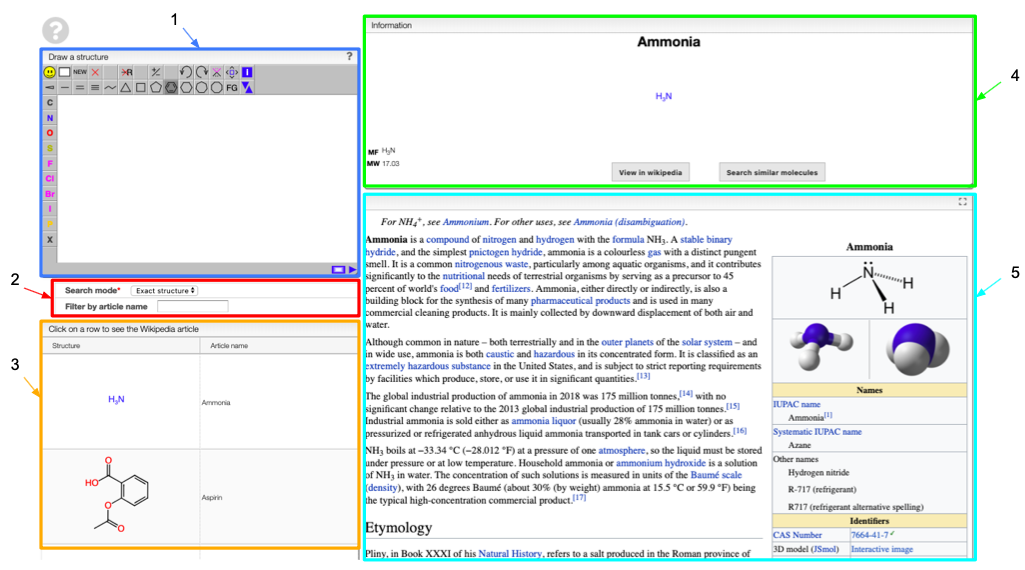Open the fertilizers link
The height and width of the screenshot is (570, 1025).
point(512,288)
